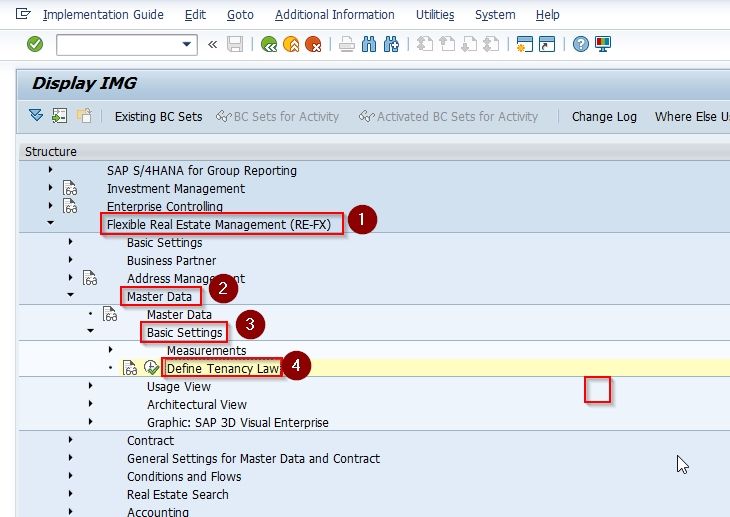Image resolution: width=730 pixels, height=517 pixels.
Task: Expand the Usage View node
Action: 90,386
